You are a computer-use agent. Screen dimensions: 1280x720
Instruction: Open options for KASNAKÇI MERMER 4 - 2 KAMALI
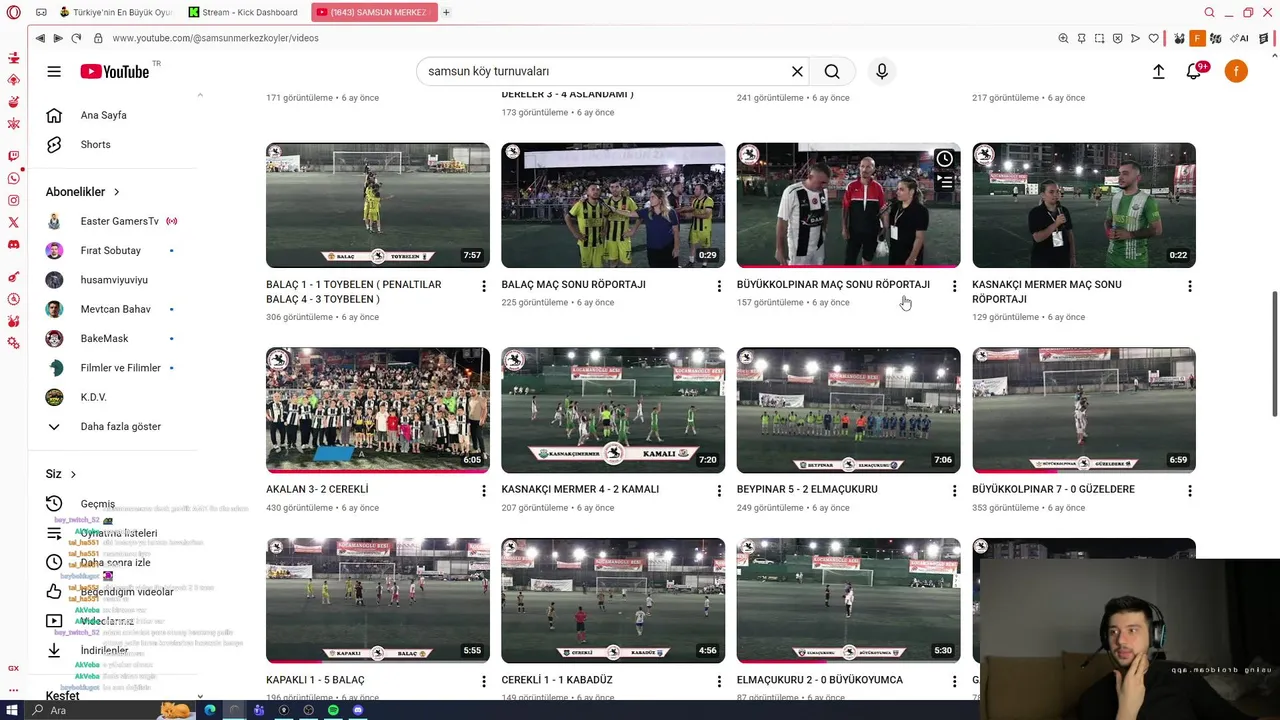pyautogui.click(x=719, y=491)
